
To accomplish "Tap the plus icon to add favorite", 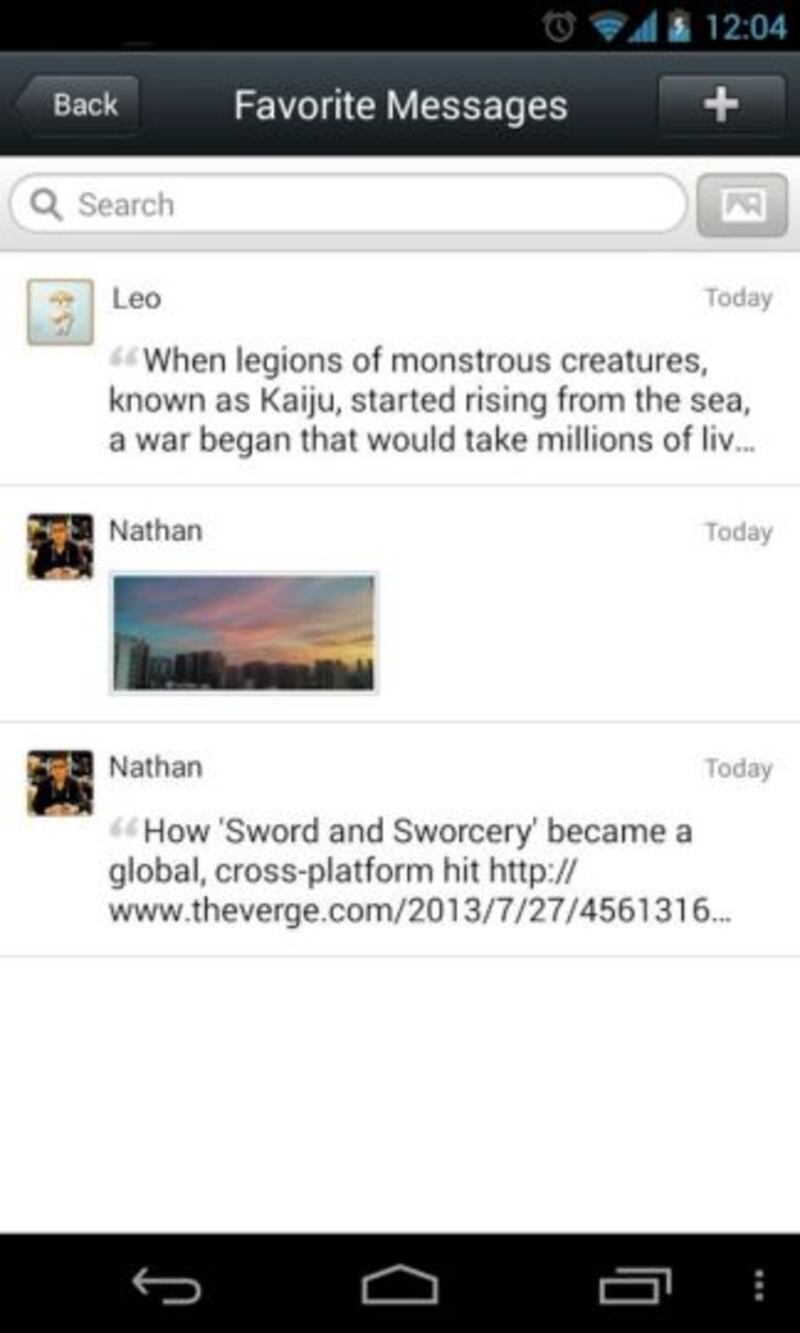I will (721, 104).
